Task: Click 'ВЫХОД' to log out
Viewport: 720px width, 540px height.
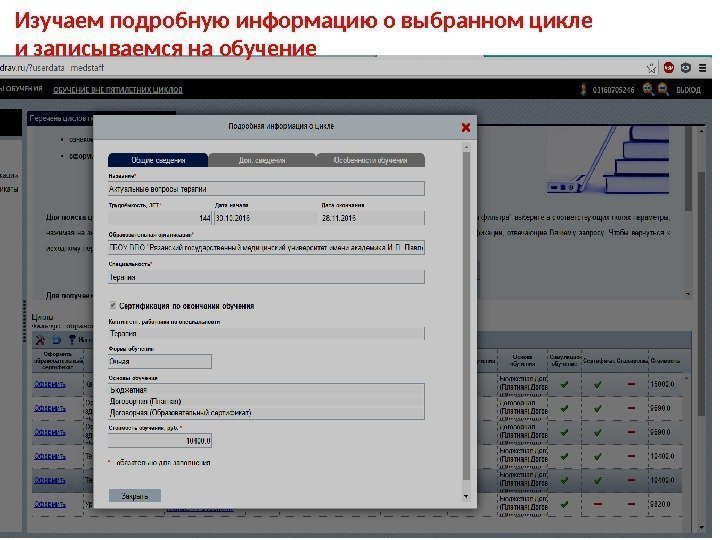Action: point(688,90)
